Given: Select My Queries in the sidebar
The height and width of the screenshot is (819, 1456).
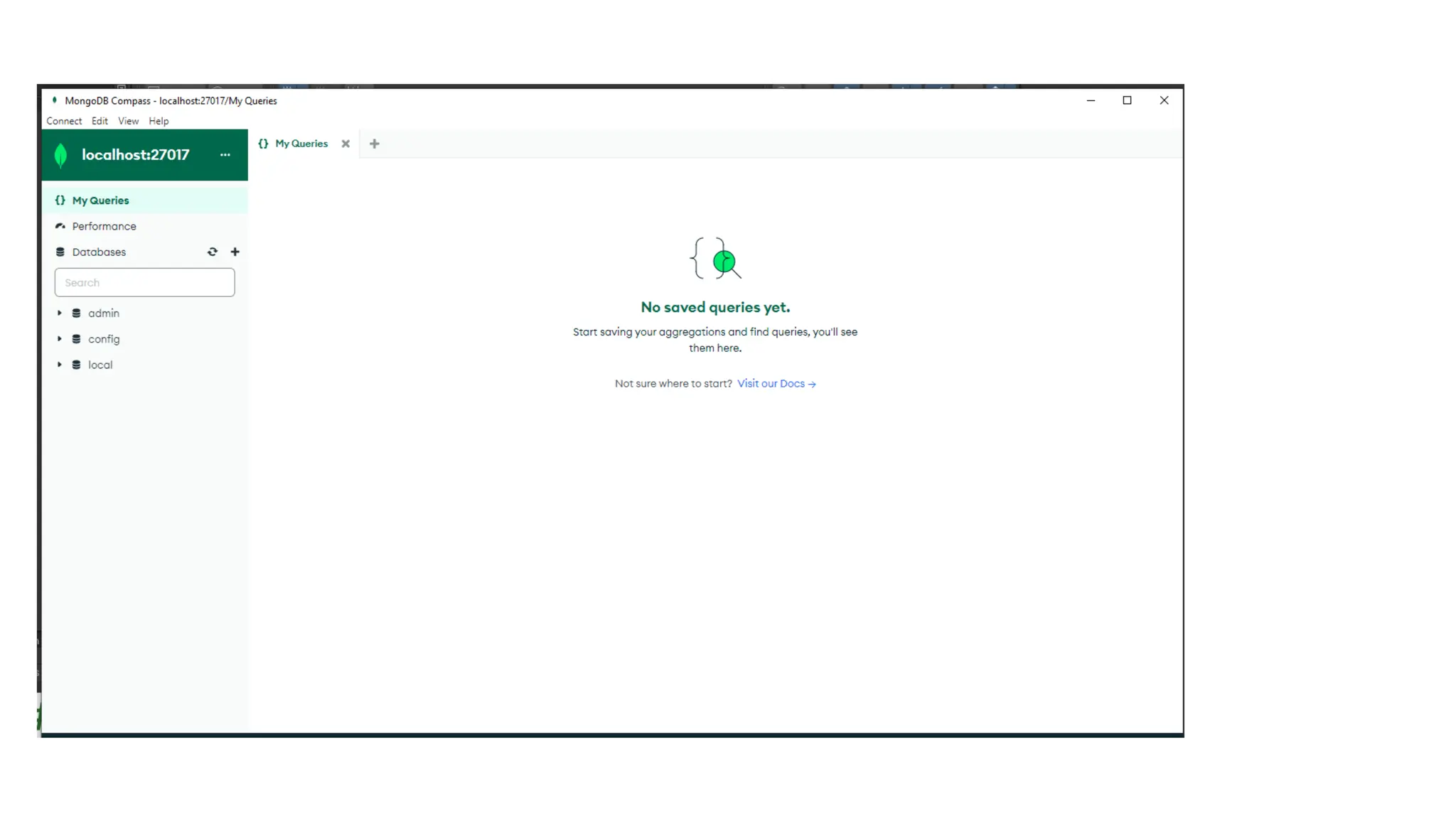Looking at the screenshot, I should 100,200.
